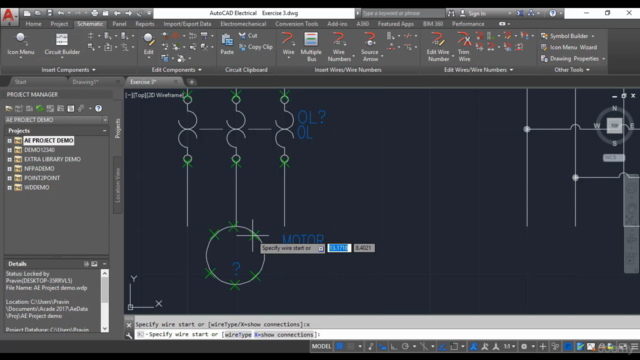
Task: Open the Conversion Tools tab
Action: pos(296,24)
